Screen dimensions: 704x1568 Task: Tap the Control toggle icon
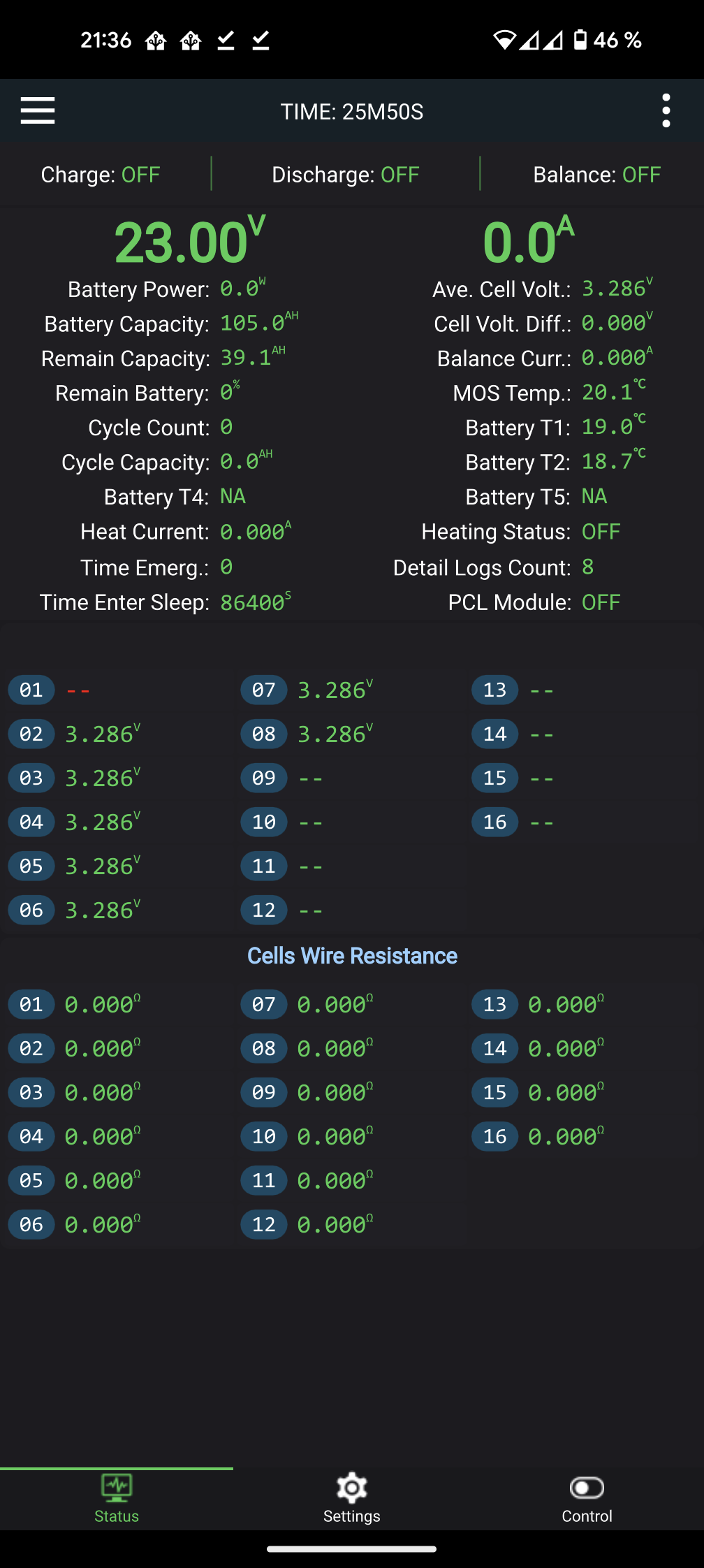587,1488
